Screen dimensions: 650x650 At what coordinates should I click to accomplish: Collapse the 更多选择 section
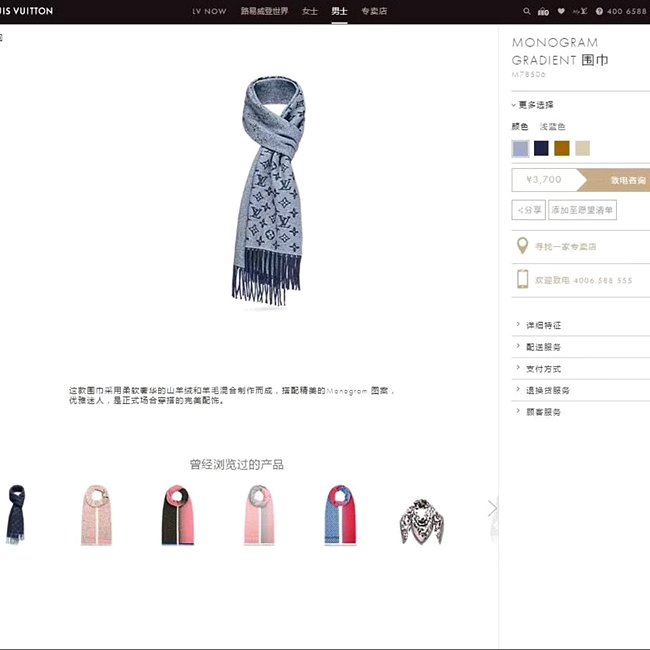pyautogui.click(x=533, y=105)
